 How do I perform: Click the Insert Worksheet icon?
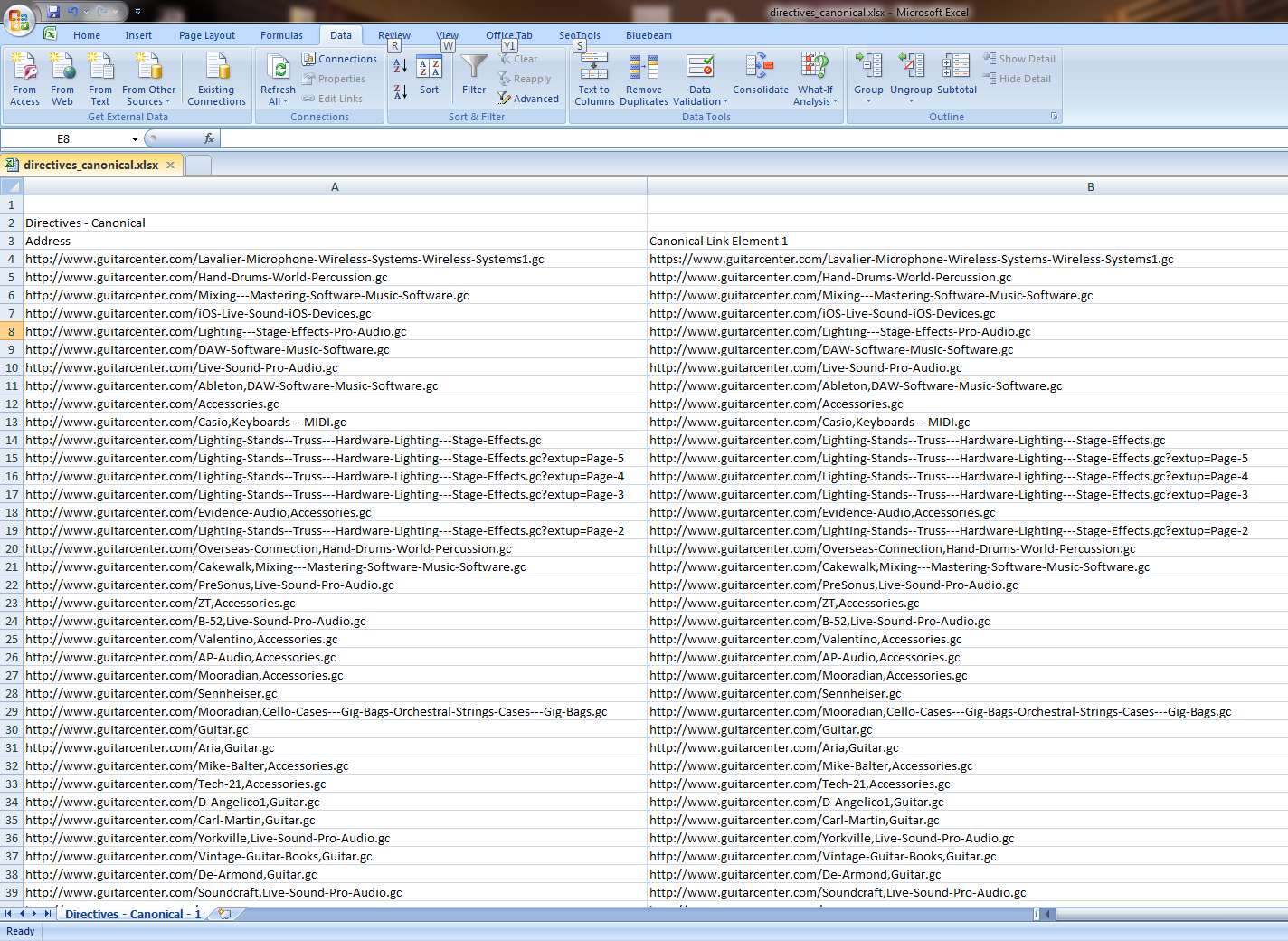(x=224, y=914)
